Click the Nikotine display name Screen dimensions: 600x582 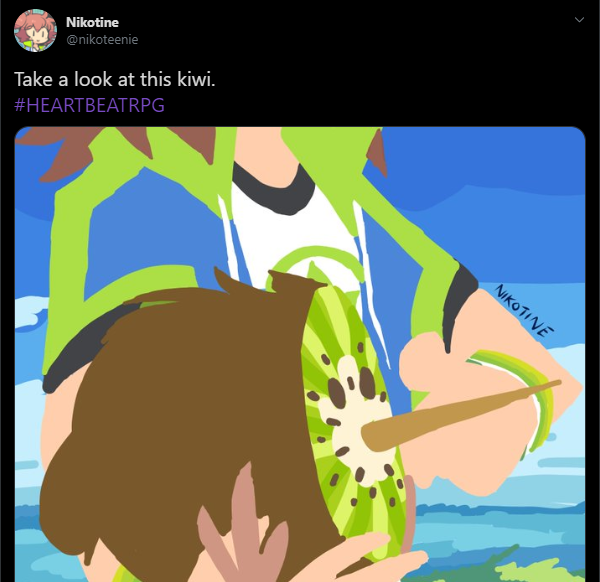click(x=92, y=22)
